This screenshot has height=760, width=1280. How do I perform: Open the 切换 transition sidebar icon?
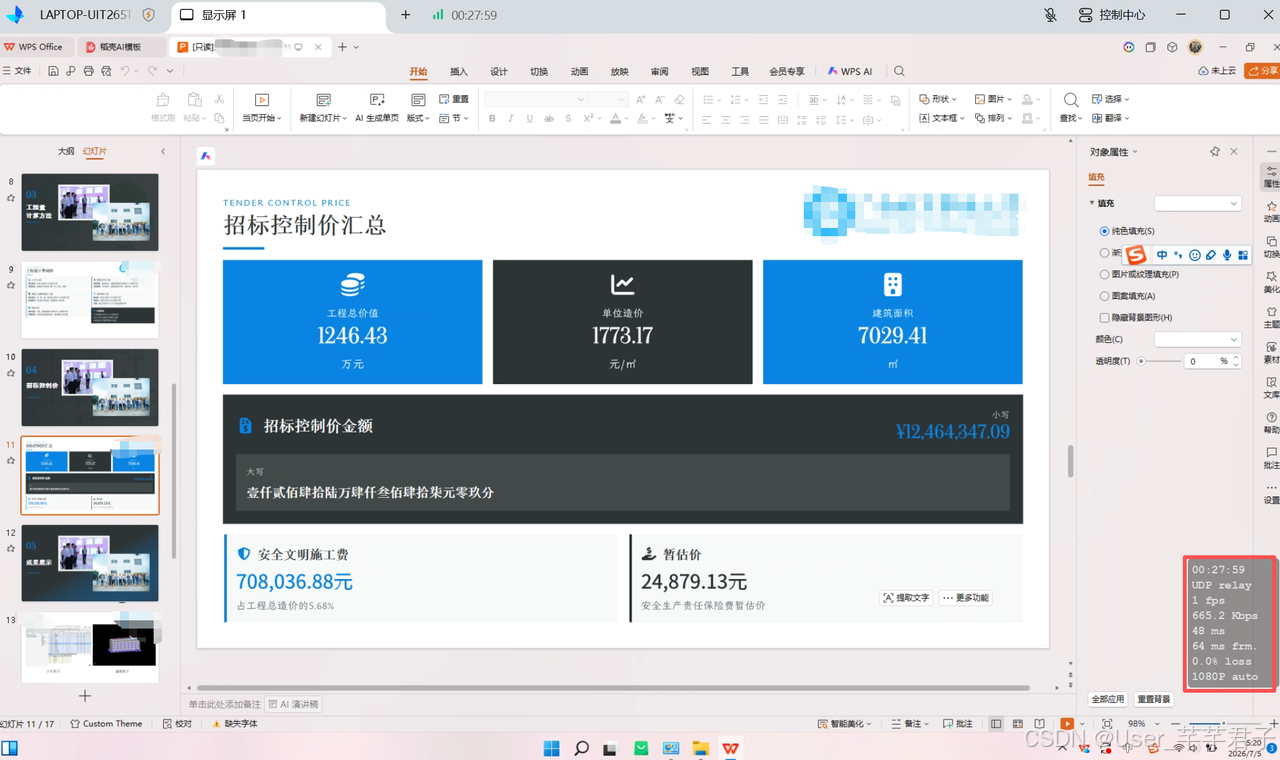1271,247
